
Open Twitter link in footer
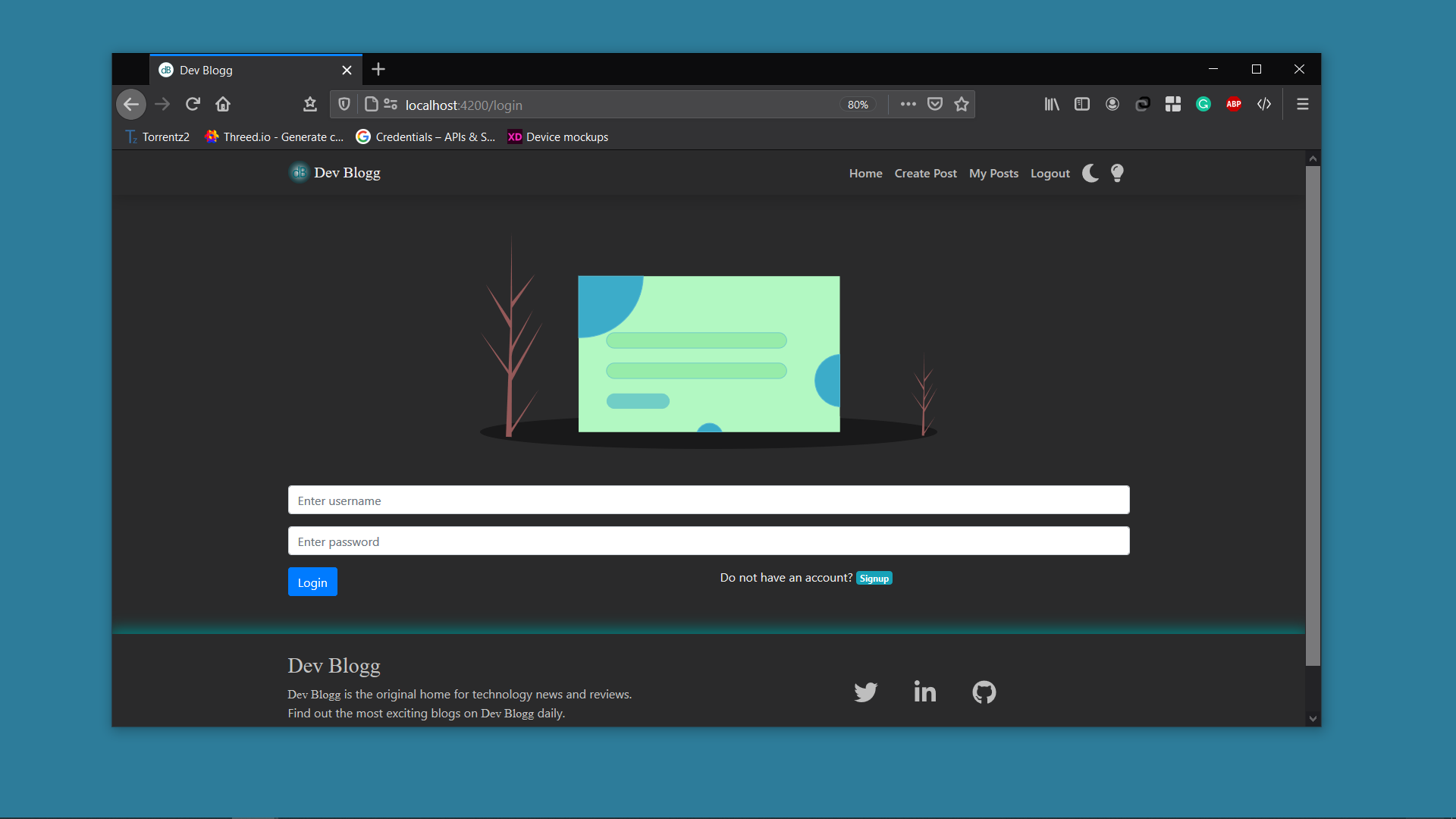click(x=865, y=692)
